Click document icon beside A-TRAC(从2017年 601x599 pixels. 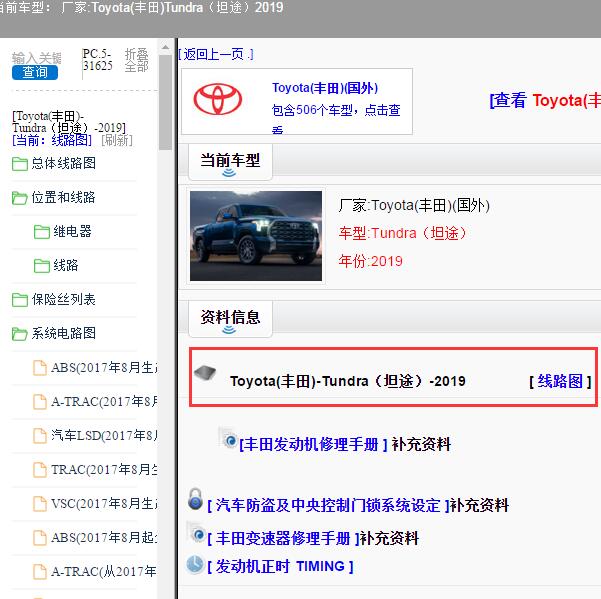(x=40, y=571)
